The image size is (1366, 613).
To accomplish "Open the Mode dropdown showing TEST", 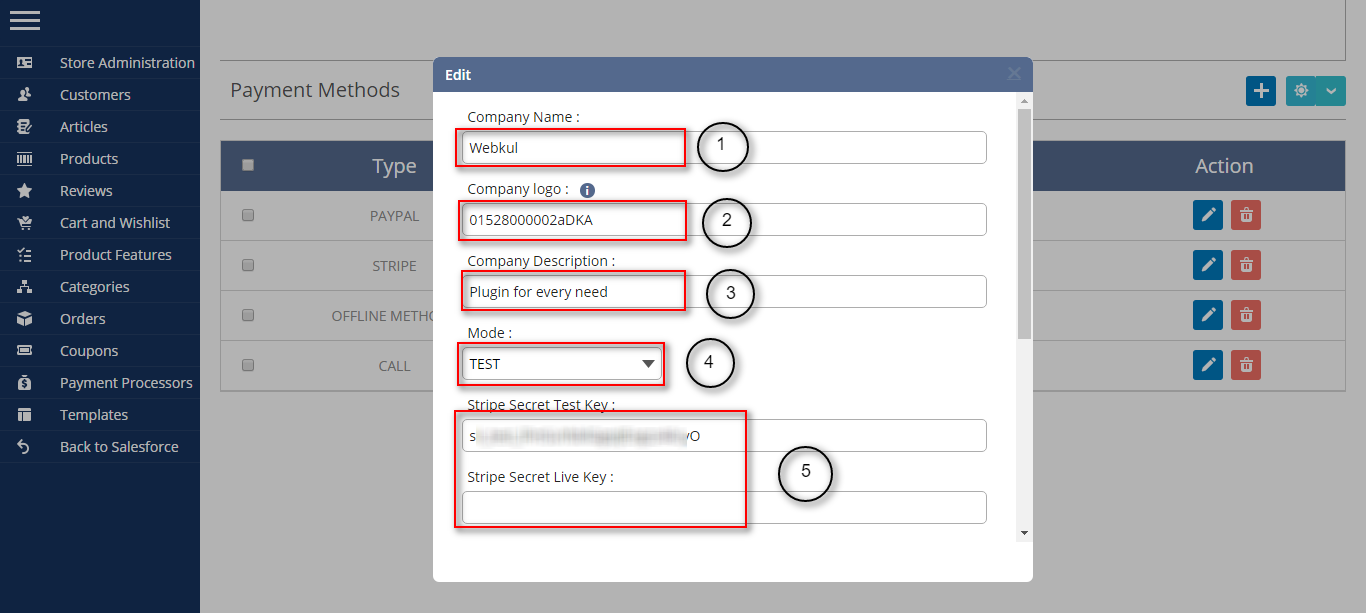I will click(x=561, y=364).
